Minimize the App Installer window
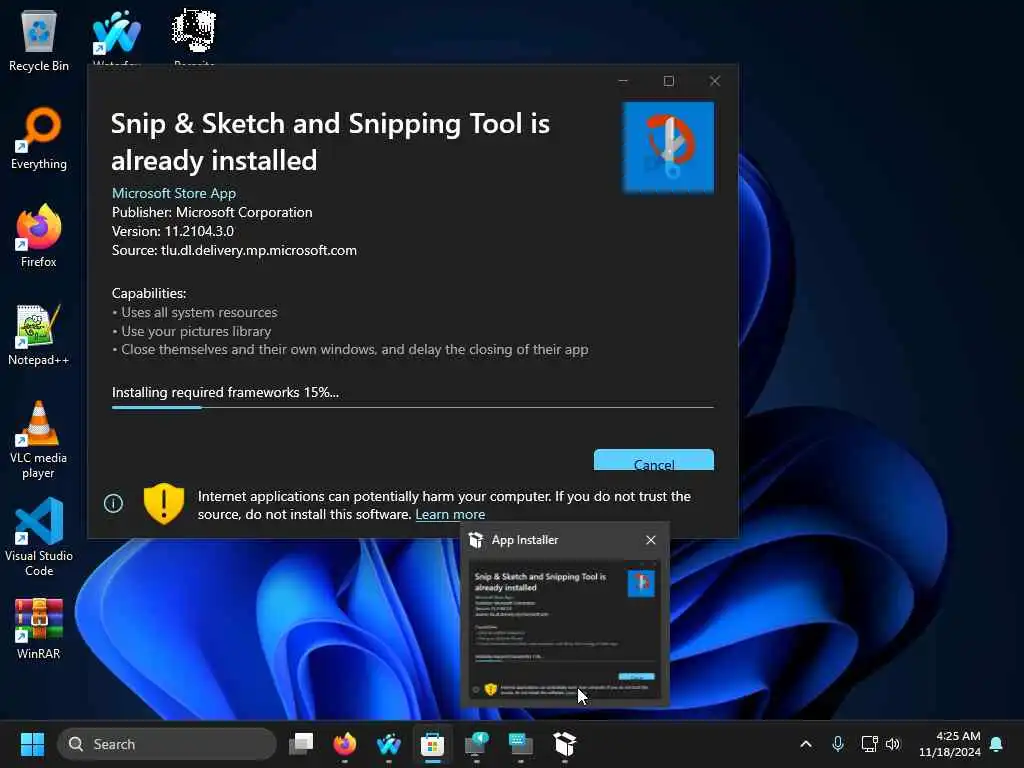Screen dimensions: 1024x768 tap(623, 81)
